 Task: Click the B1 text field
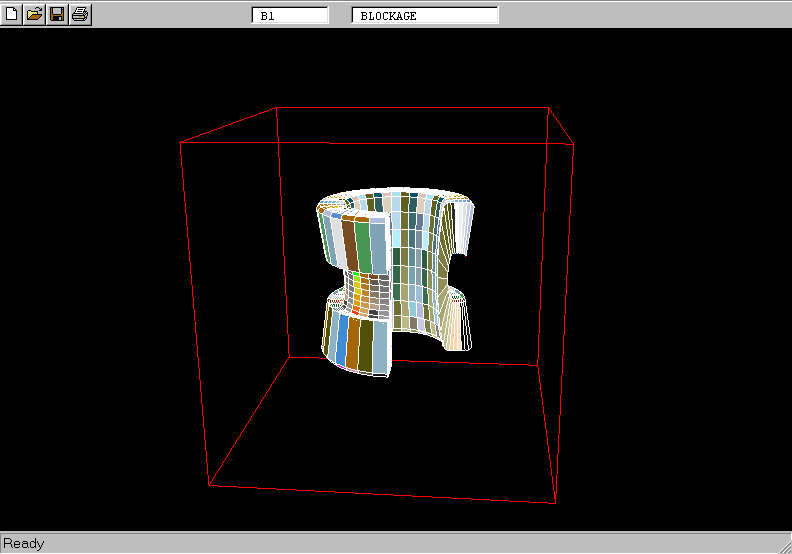pyautogui.click(x=289, y=16)
